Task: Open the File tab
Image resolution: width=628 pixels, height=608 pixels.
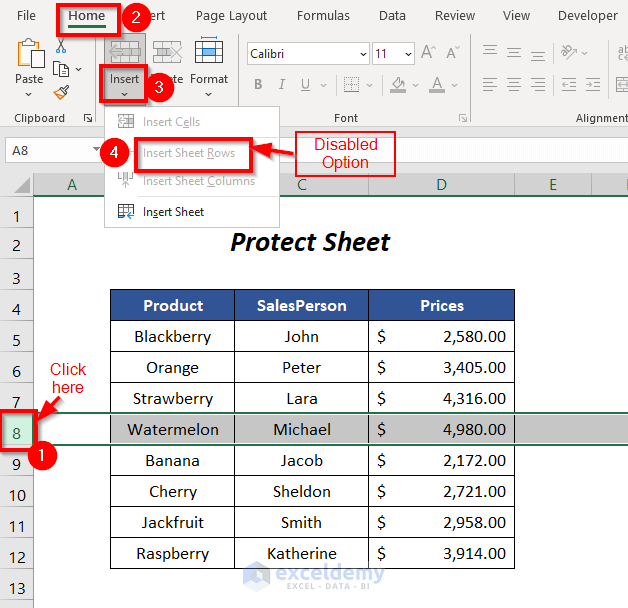Action: [x=26, y=16]
